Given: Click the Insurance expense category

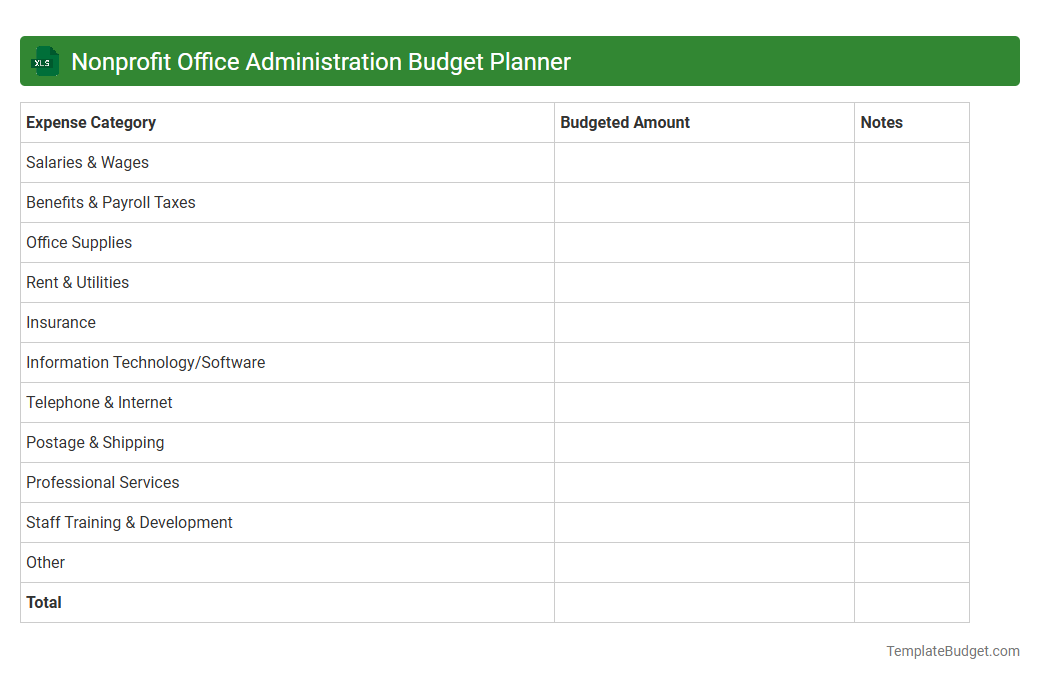Looking at the screenshot, I should [x=61, y=322].
